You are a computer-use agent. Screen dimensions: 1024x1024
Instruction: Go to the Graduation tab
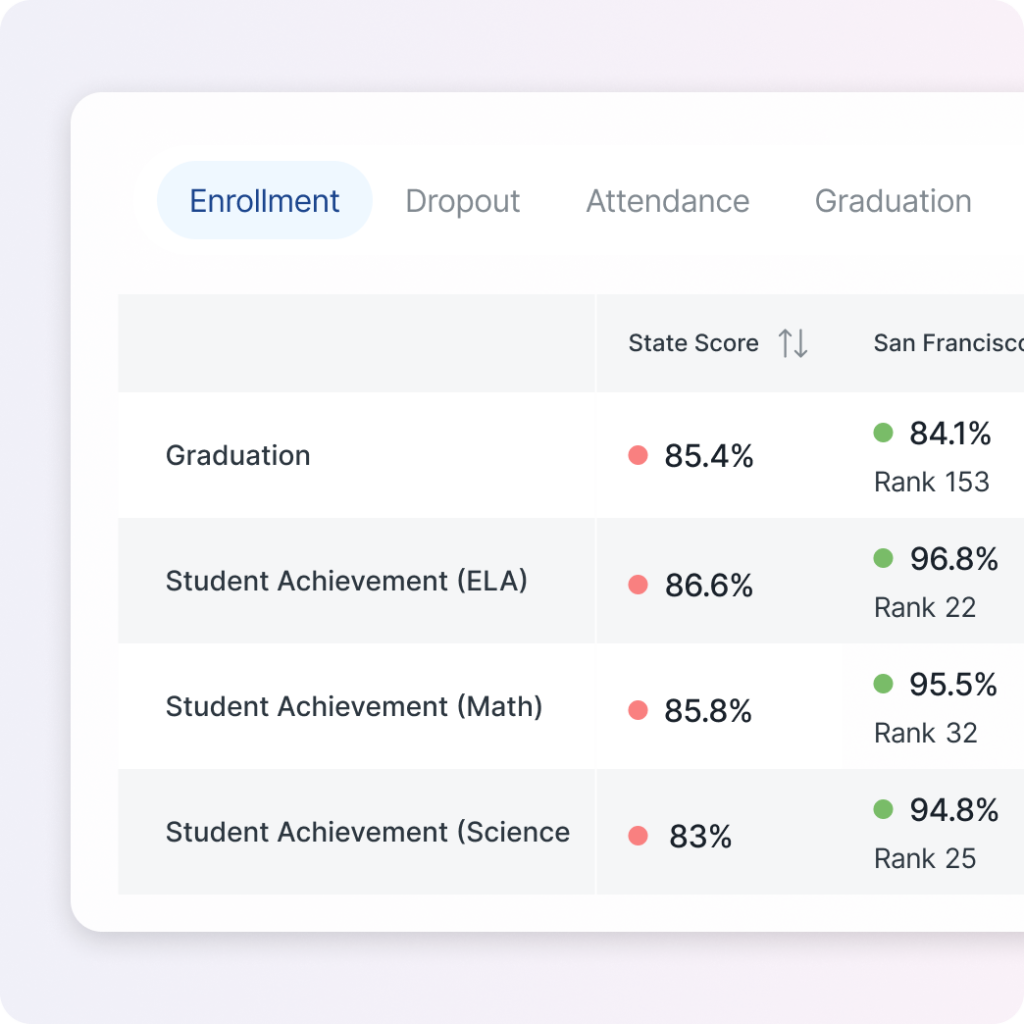[893, 201]
